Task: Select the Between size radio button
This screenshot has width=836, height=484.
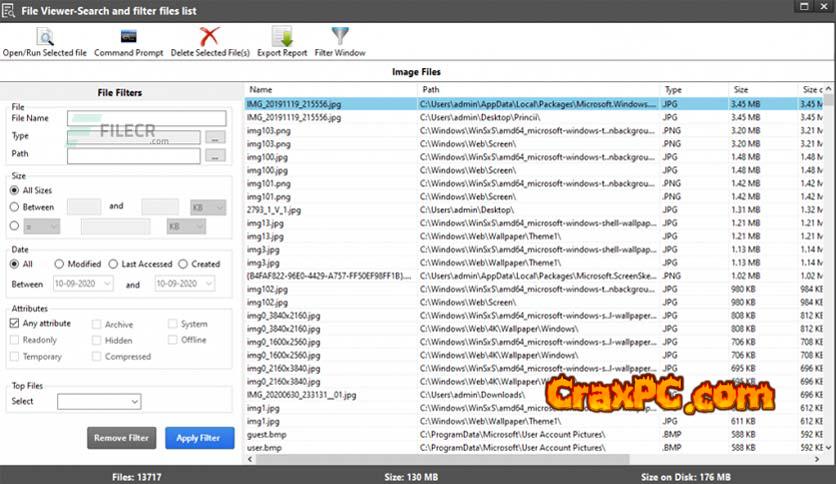Action: [15, 206]
